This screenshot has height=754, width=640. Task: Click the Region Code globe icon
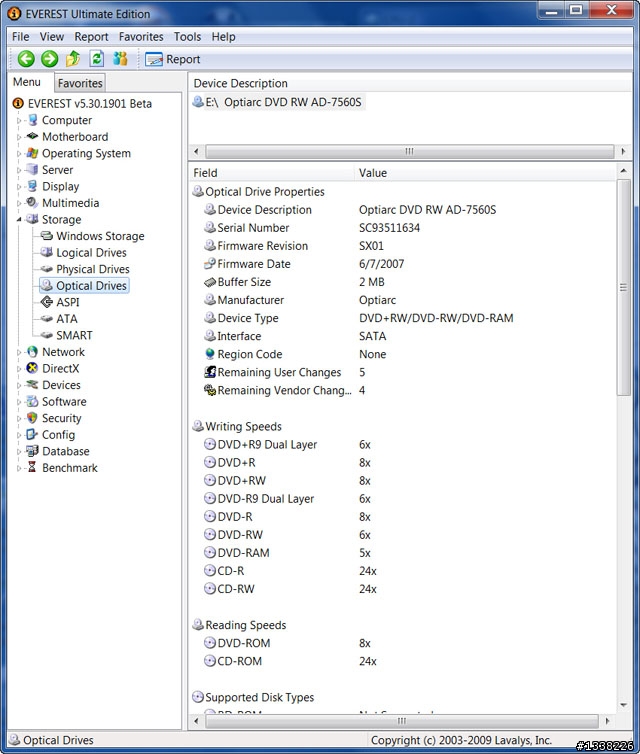click(x=210, y=354)
